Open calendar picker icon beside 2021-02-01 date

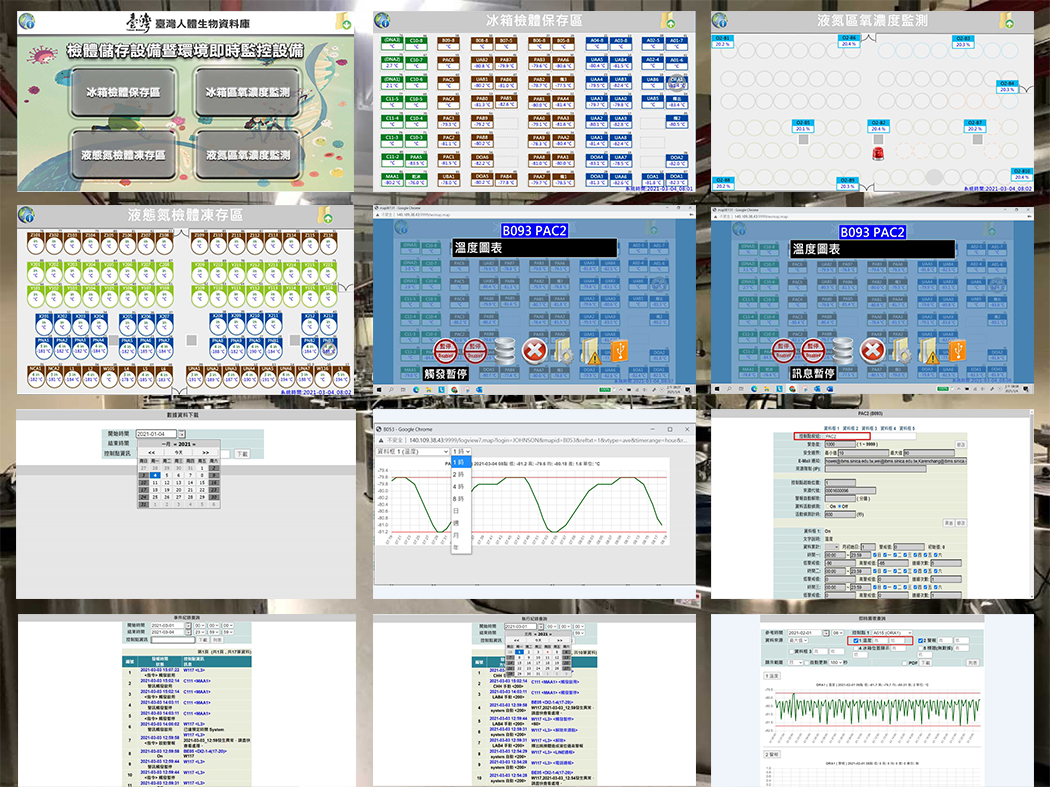point(826,633)
